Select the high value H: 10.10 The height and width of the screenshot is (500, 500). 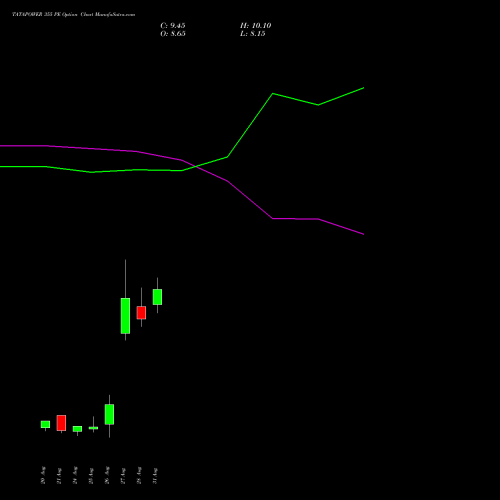click(255, 26)
